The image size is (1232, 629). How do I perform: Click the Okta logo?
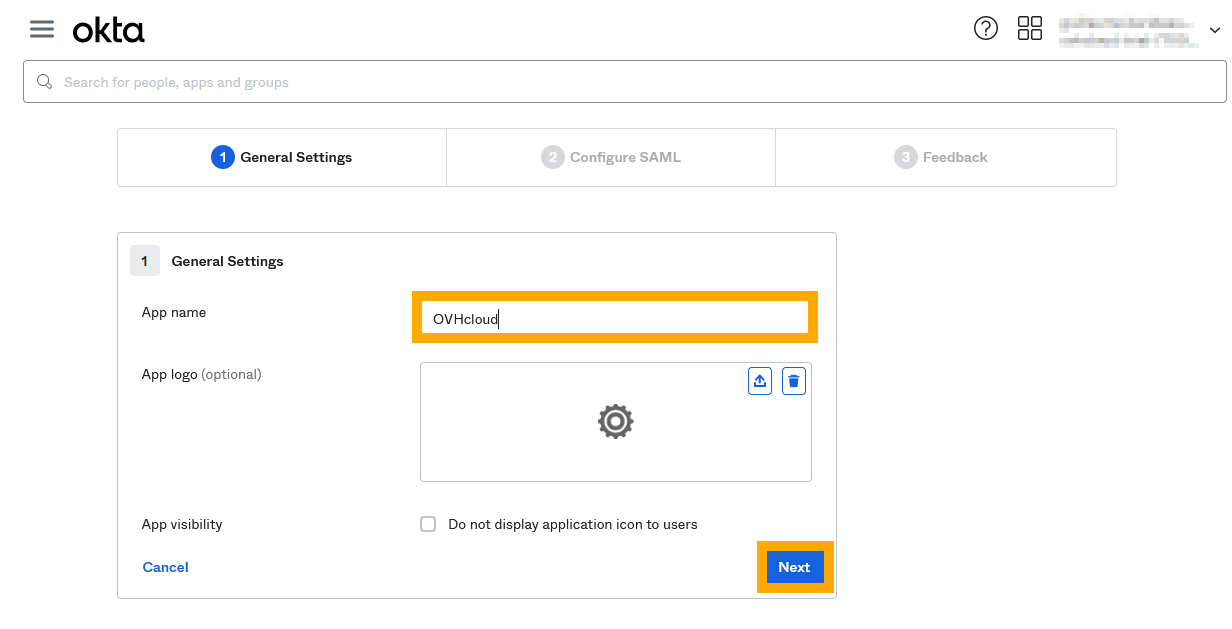tap(109, 31)
